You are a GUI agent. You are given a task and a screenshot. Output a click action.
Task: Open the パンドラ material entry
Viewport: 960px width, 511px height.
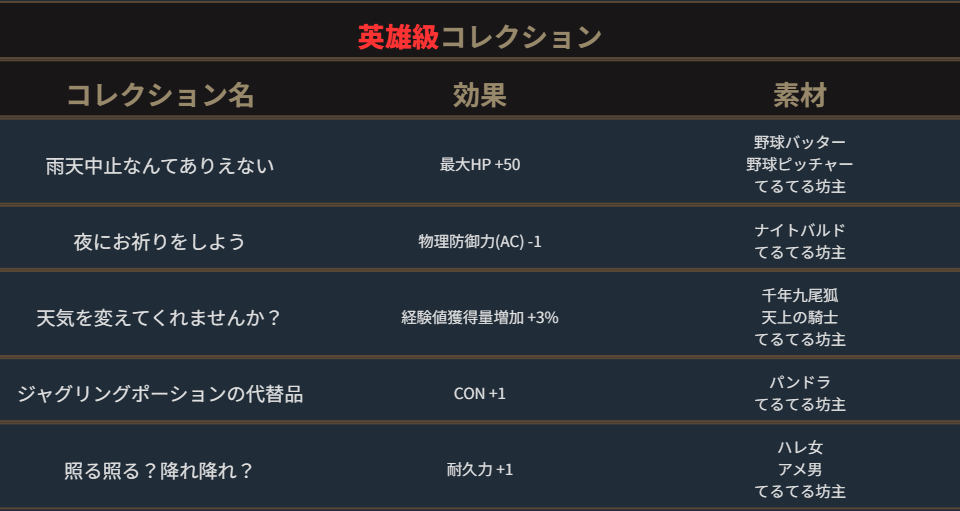(x=800, y=382)
